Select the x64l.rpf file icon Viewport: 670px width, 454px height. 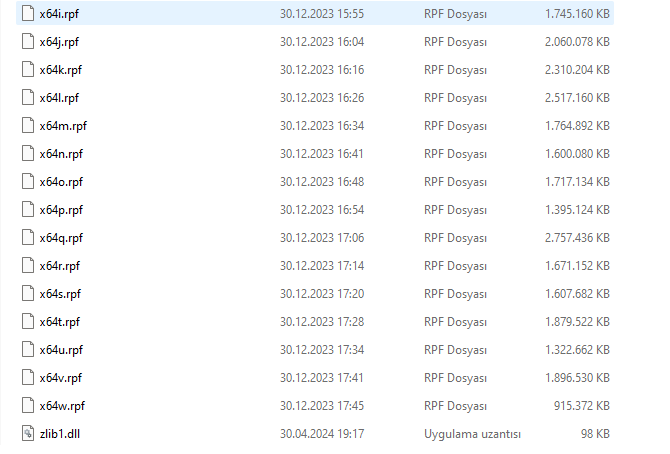(x=28, y=98)
